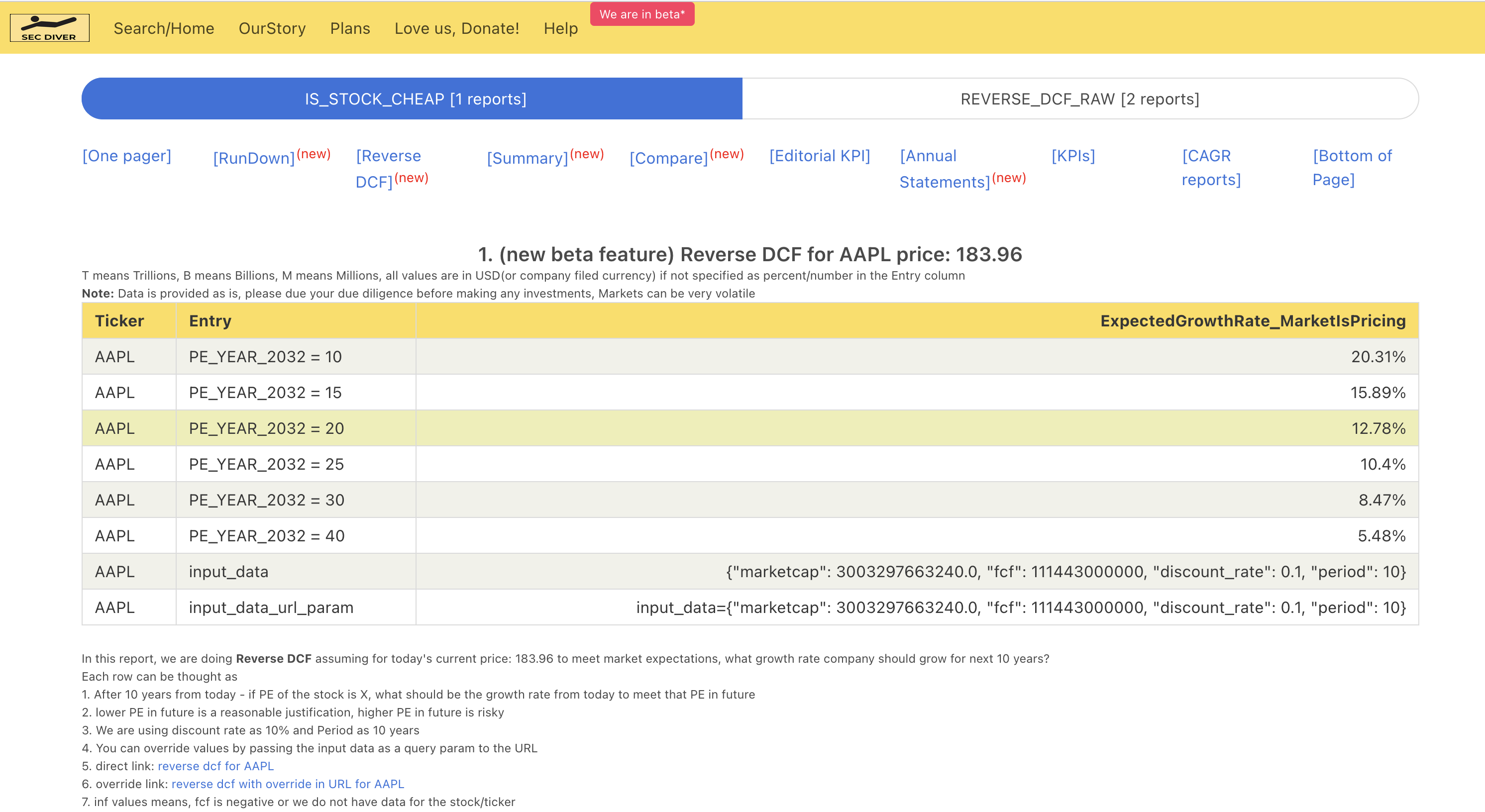Click AAPL ticker in the input_data row
Image resolution: width=1485 pixels, height=812 pixels.
point(115,571)
